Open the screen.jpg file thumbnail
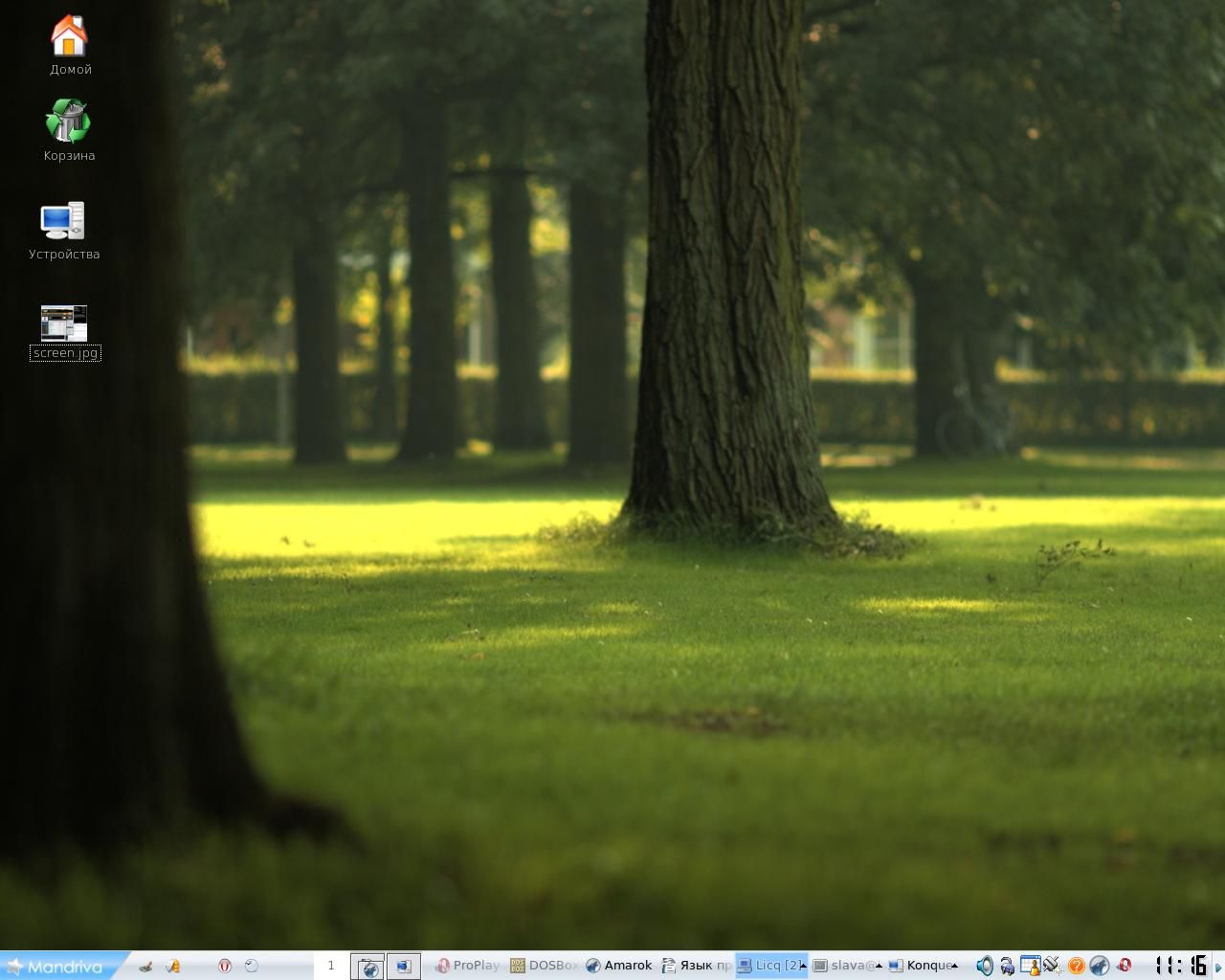The height and width of the screenshot is (980, 1225). coord(64,323)
